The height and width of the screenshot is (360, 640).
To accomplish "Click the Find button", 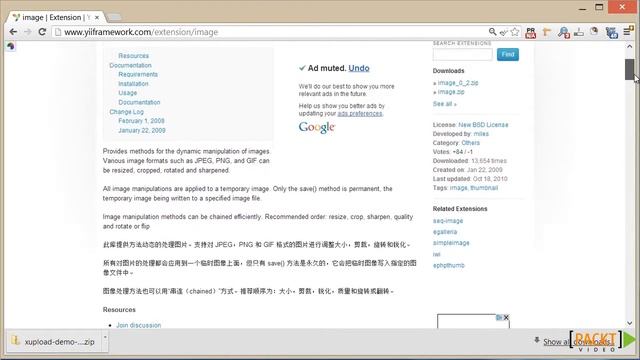I will (508, 54).
